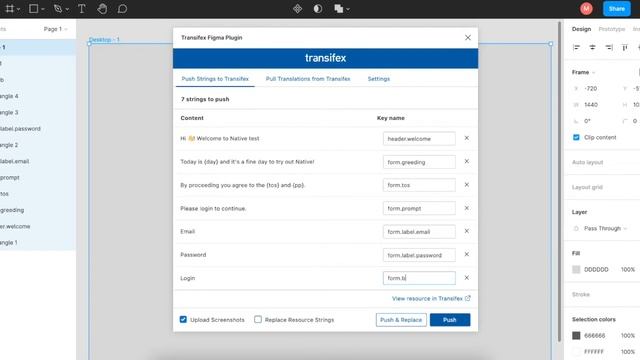Image resolution: width=640 pixels, height=360 pixels.
Task: Enable Replace Resource Strings checkbox
Action: [258, 319]
